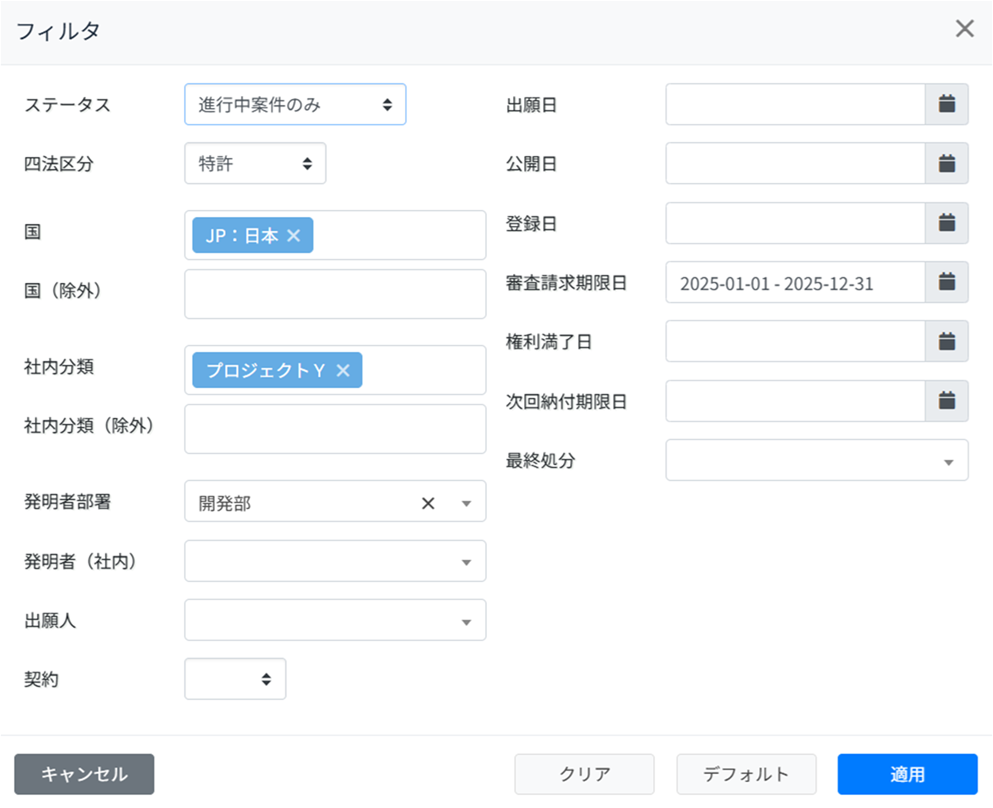The height and width of the screenshot is (808, 993).
Task: Open the 契約 dropdown
Action: [x=235, y=679]
